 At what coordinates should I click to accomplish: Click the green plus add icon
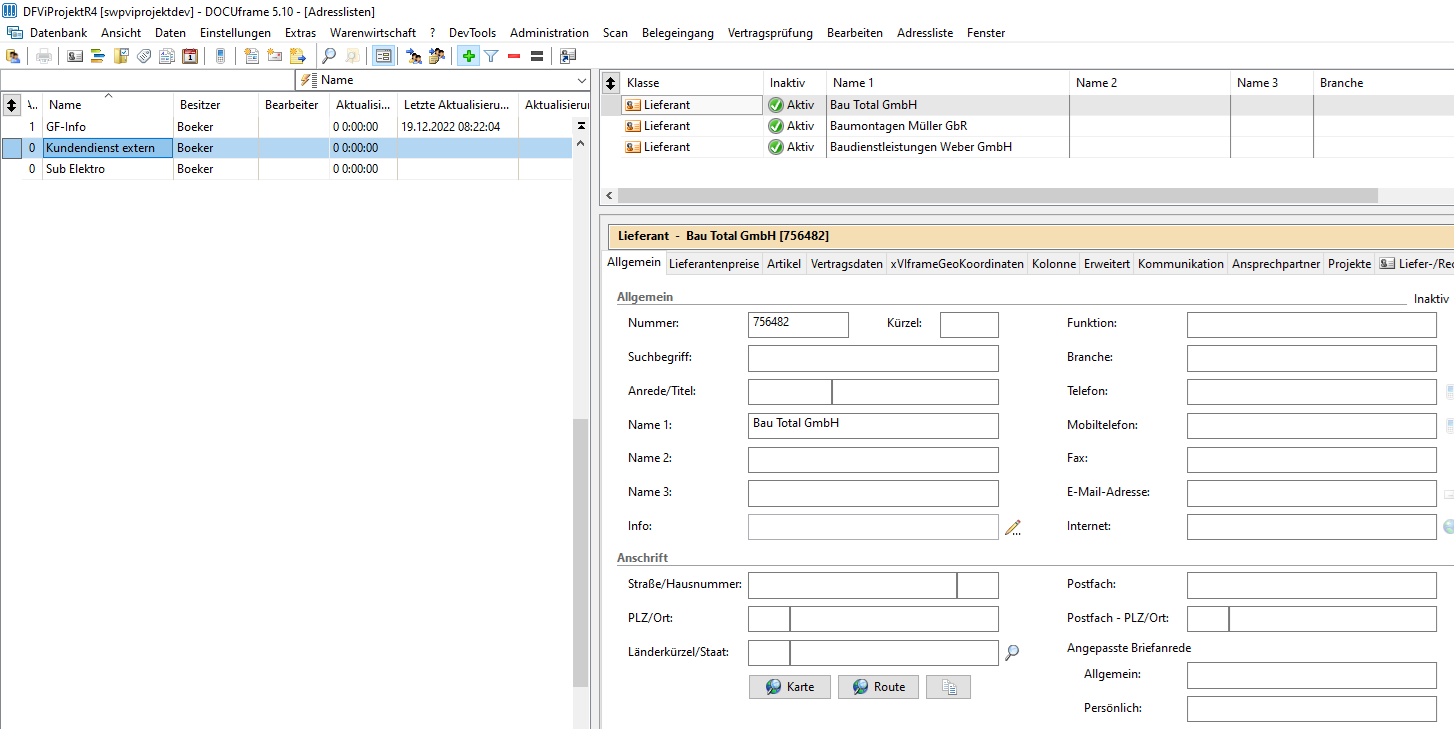(468, 56)
